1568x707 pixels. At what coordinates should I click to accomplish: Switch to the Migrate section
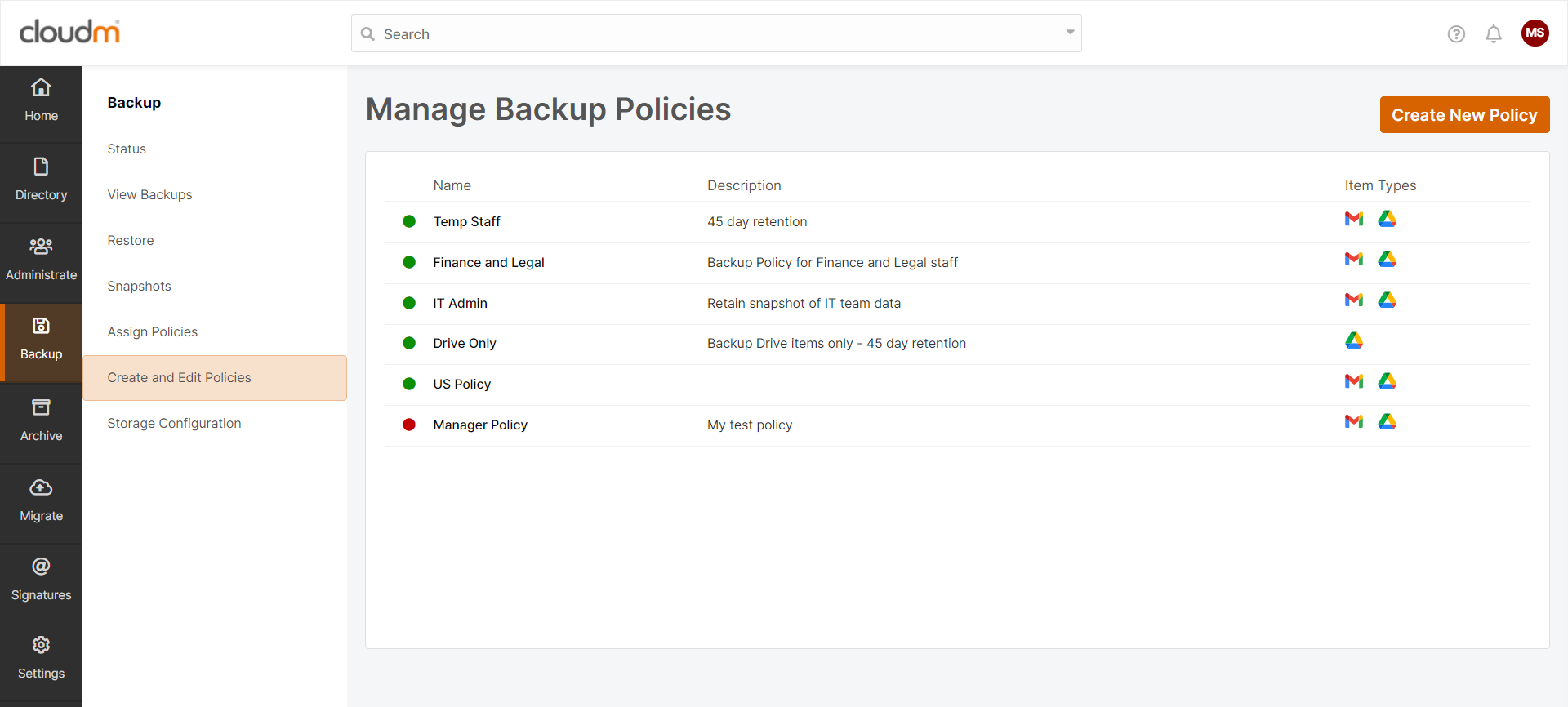click(41, 500)
